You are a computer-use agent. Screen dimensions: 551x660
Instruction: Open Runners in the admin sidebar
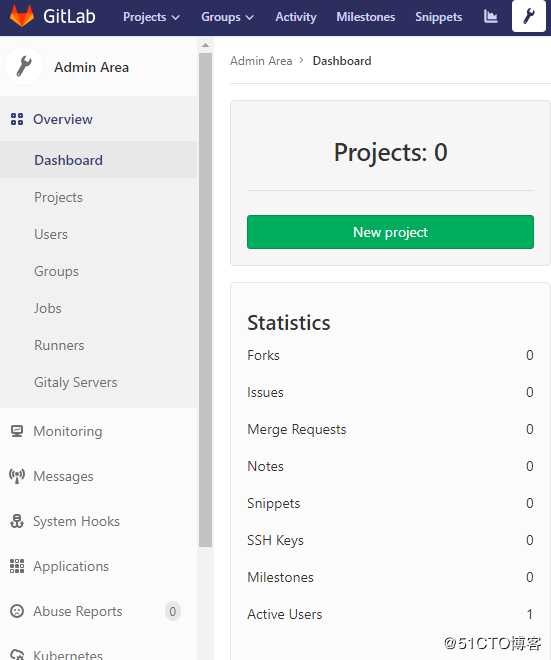tap(59, 346)
